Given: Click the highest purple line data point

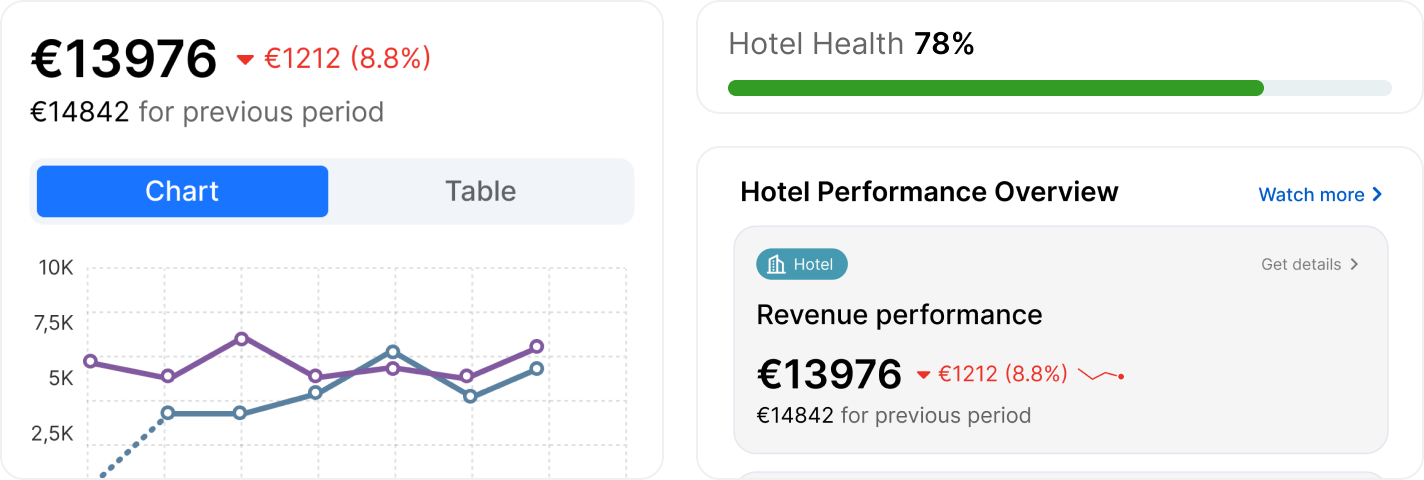Looking at the screenshot, I should [241, 339].
